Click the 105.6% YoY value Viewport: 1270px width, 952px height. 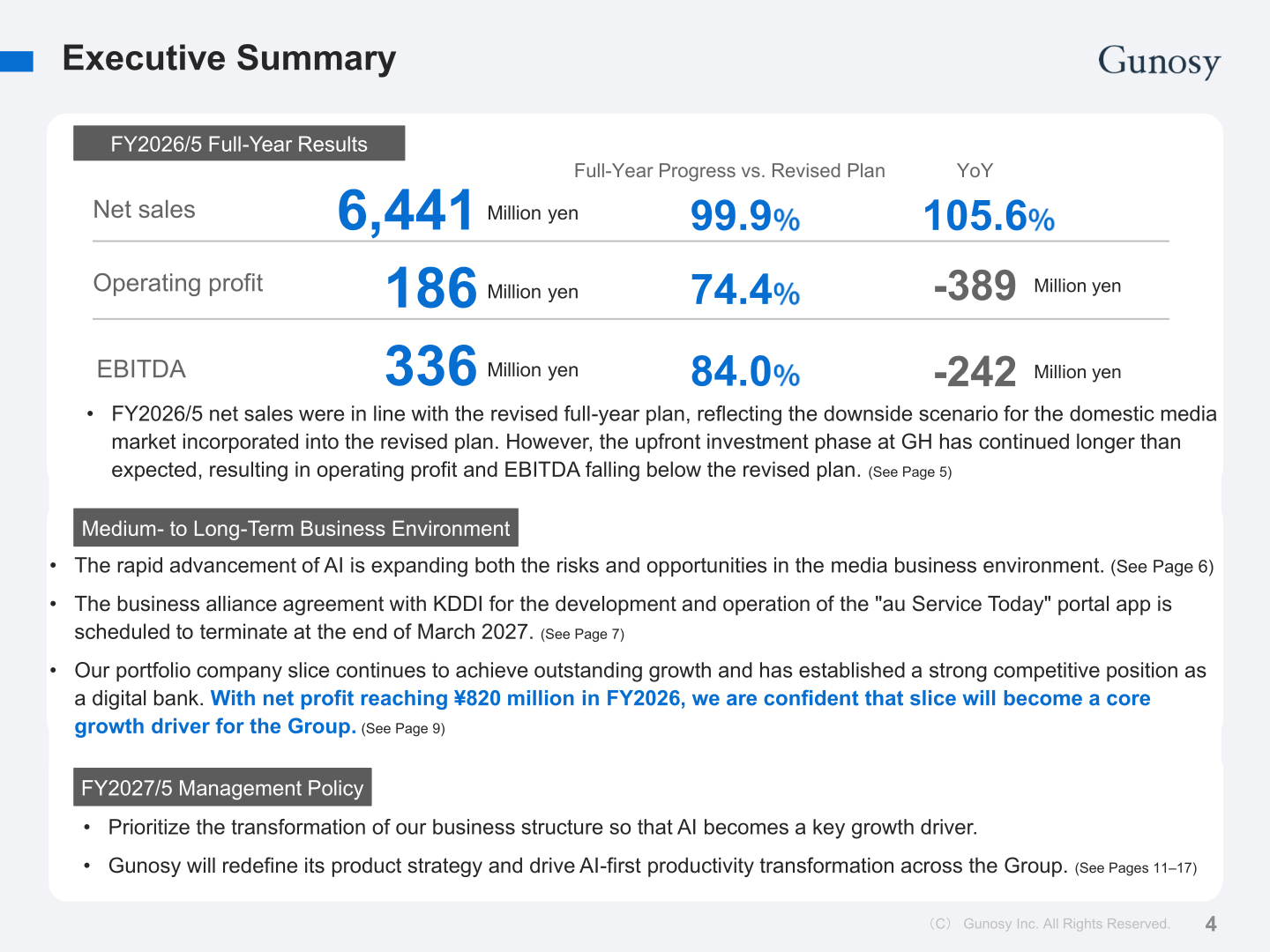click(989, 216)
